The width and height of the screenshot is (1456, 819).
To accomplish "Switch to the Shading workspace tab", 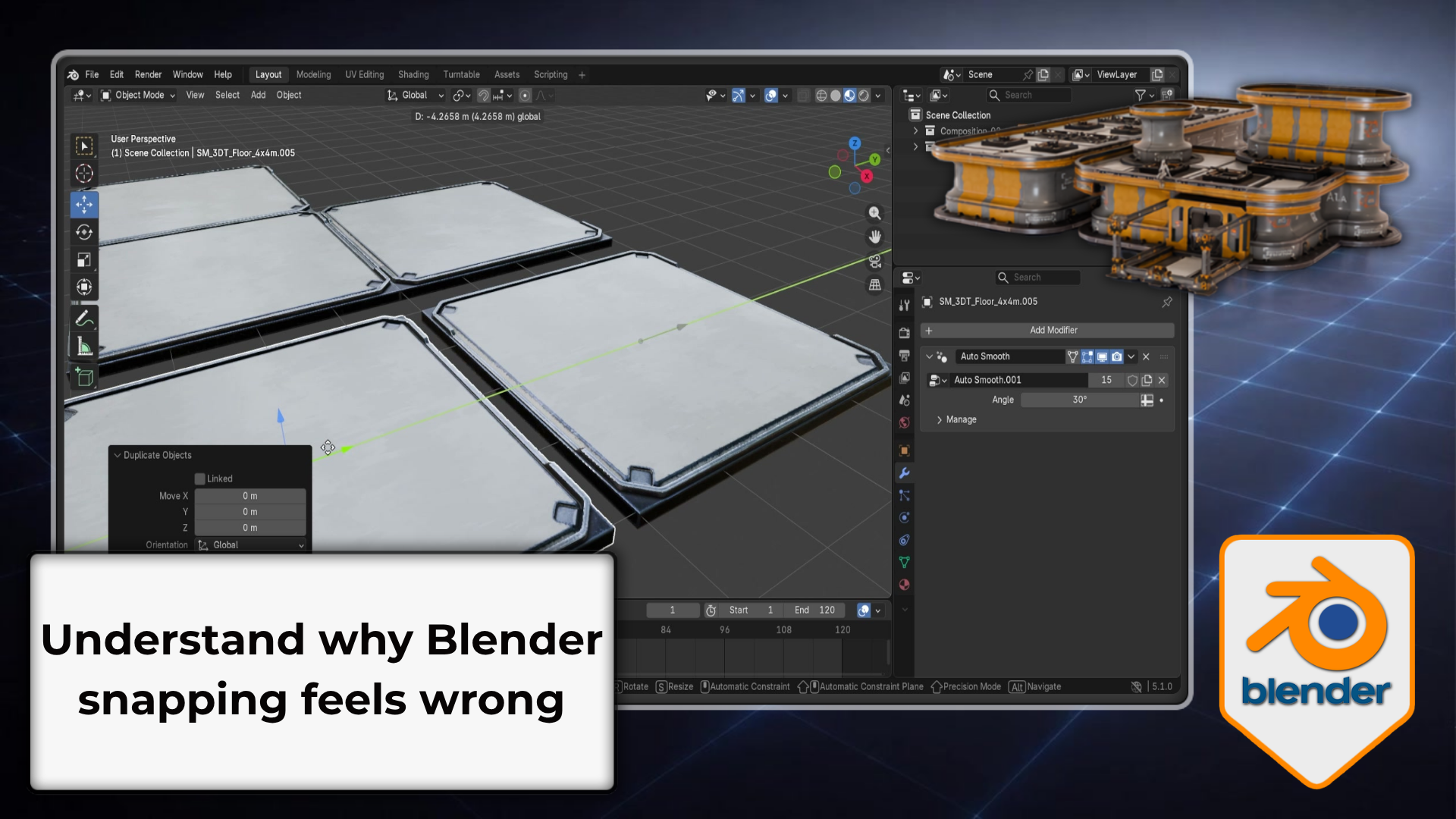I will 413,74.
